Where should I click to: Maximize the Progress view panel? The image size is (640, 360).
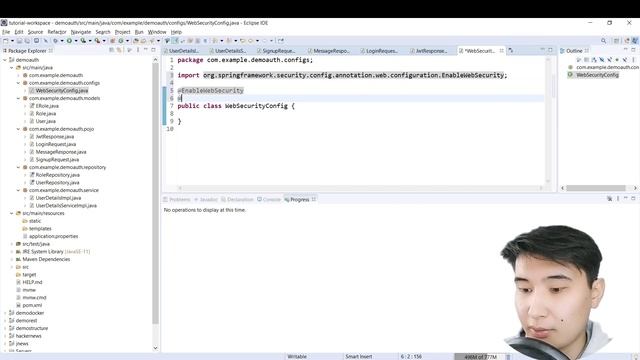pyautogui.click(x=633, y=198)
